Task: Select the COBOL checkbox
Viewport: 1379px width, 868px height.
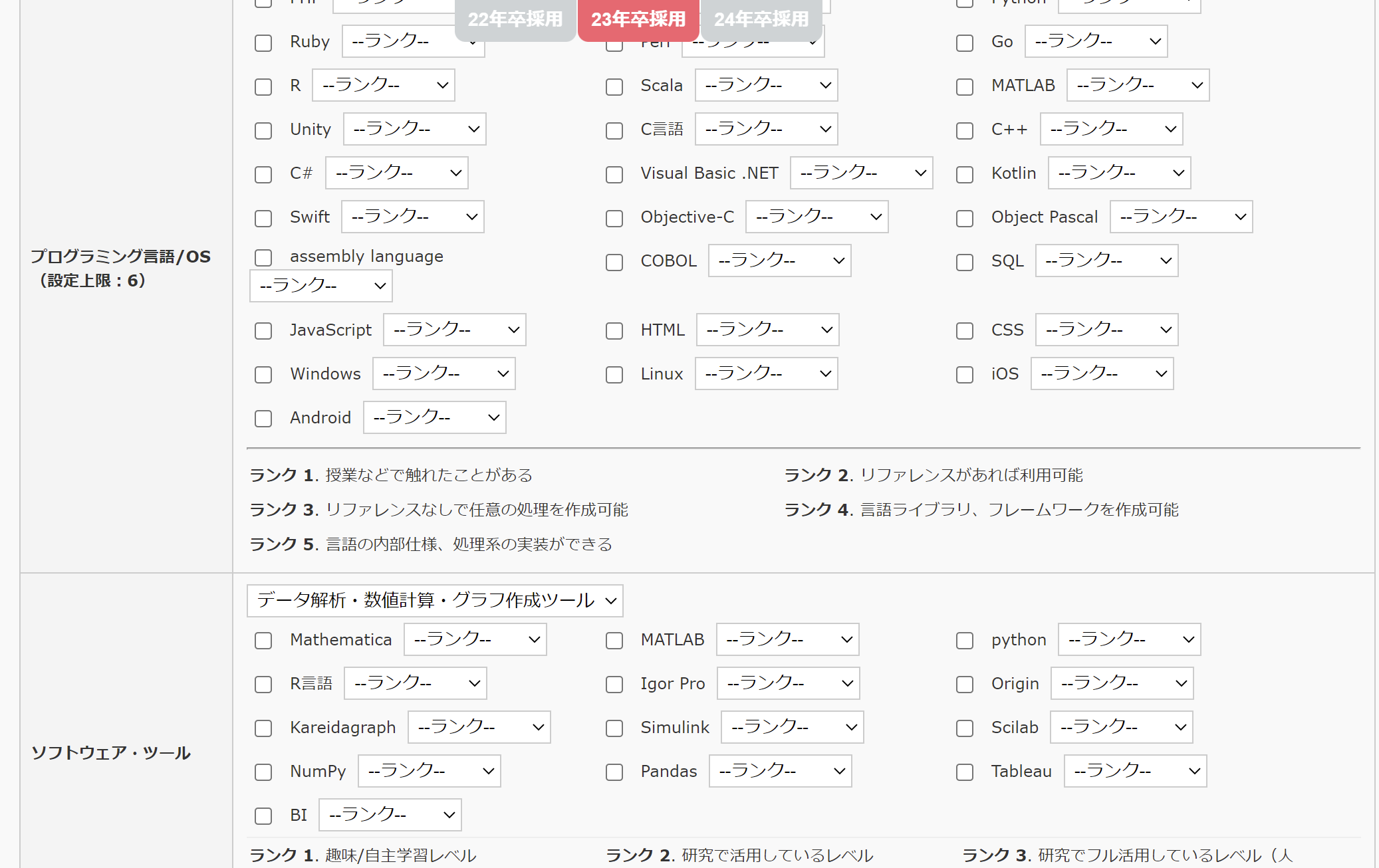Action: coord(614,263)
